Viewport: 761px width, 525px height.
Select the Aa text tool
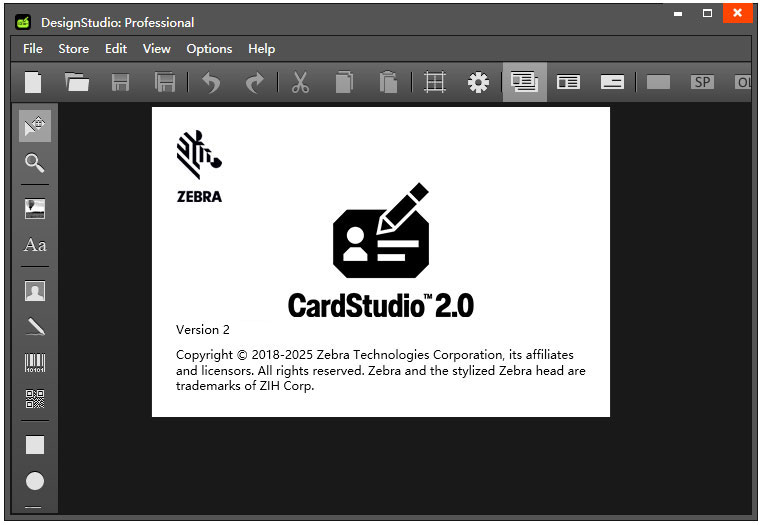point(35,245)
